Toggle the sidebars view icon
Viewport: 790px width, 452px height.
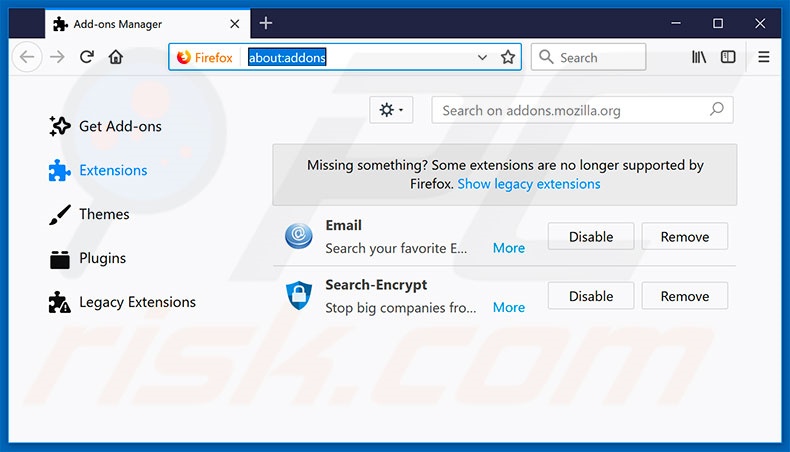click(x=728, y=57)
